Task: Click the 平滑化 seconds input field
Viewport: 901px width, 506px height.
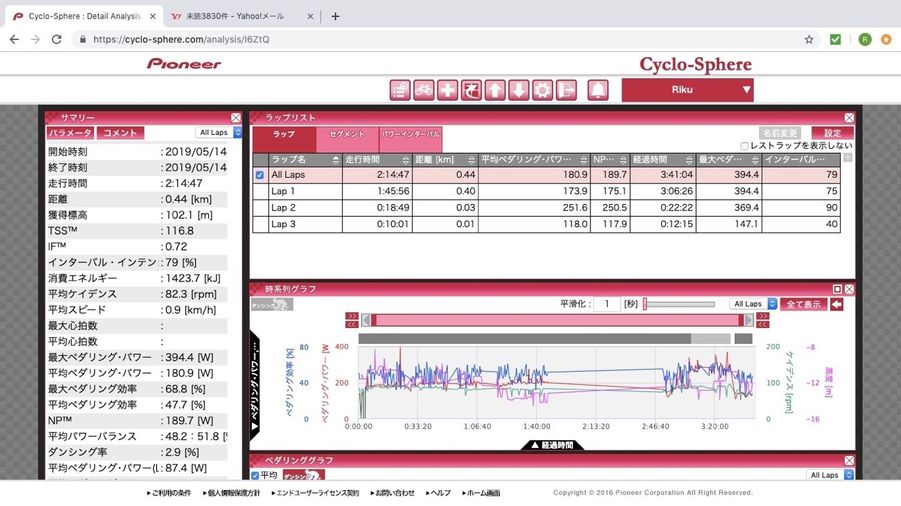Action: click(606, 304)
